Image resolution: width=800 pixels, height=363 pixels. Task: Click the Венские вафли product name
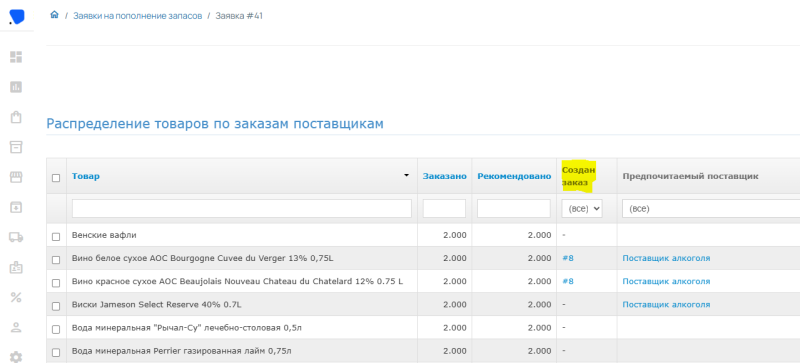104,235
